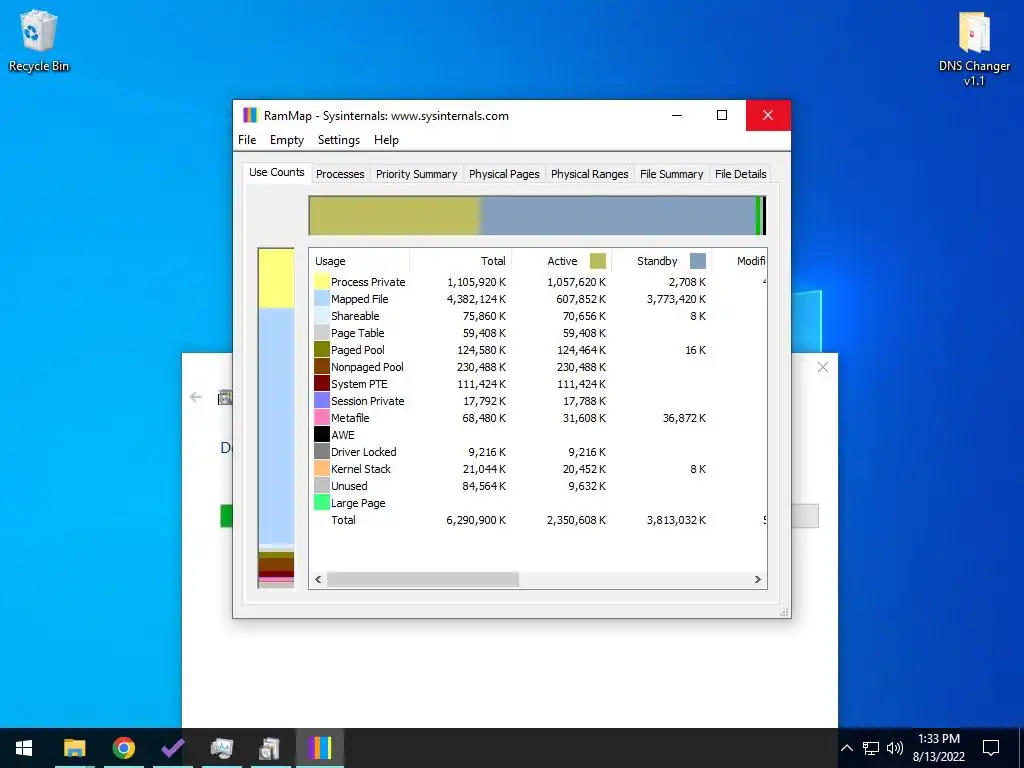Screen dimensions: 1024x768
Task: Click the Kernel Stack orange swatch
Action: [x=322, y=469]
